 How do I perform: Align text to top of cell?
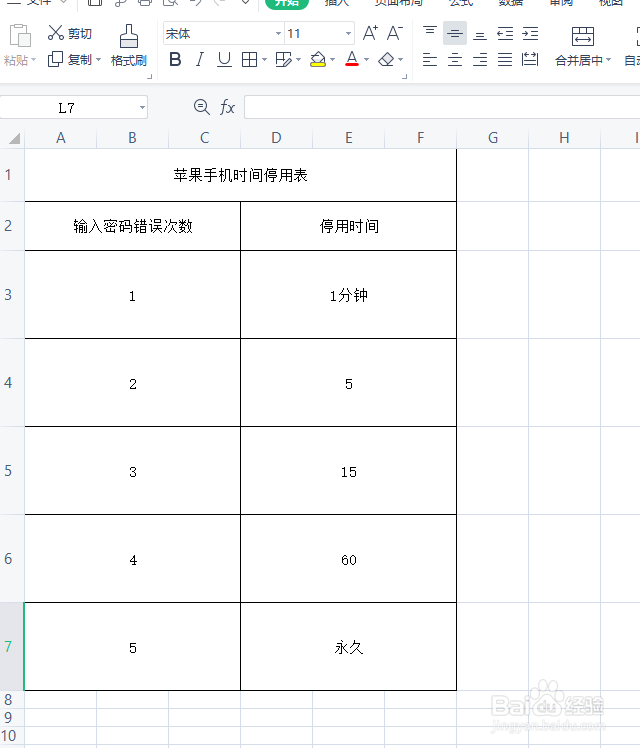[x=430, y=33]
